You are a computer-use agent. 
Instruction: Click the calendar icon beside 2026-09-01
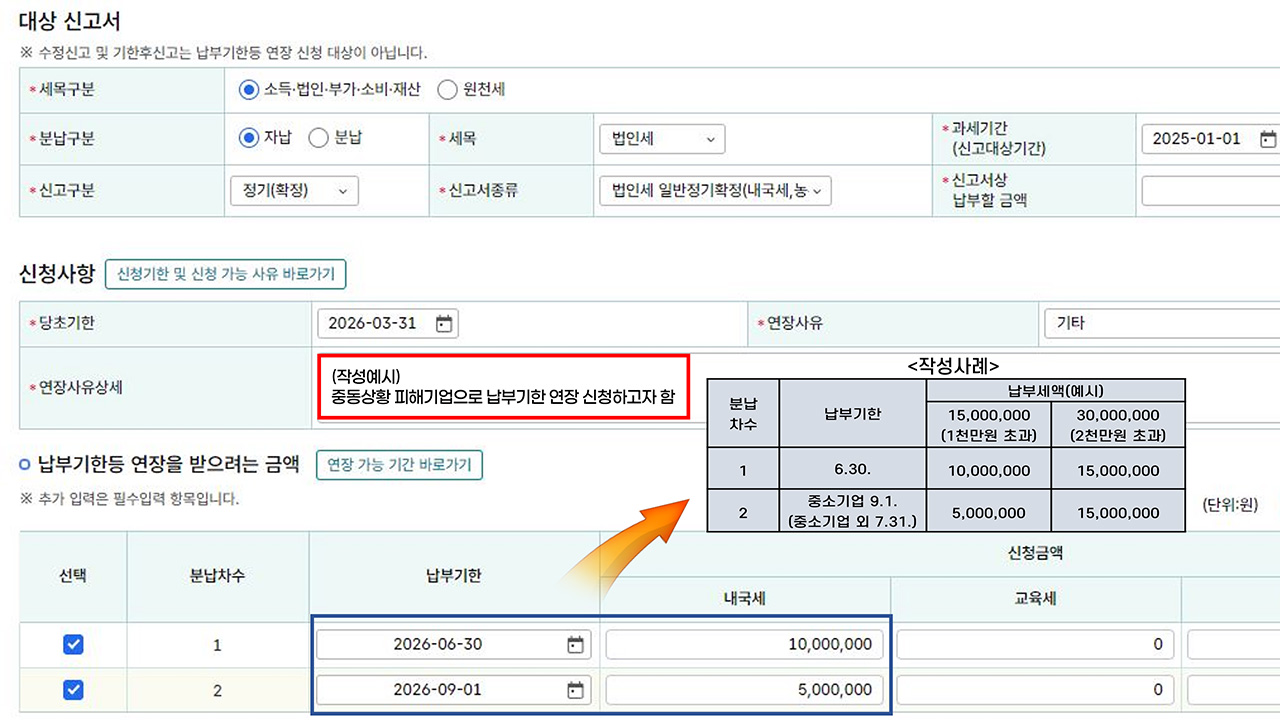tap(577, 689)
